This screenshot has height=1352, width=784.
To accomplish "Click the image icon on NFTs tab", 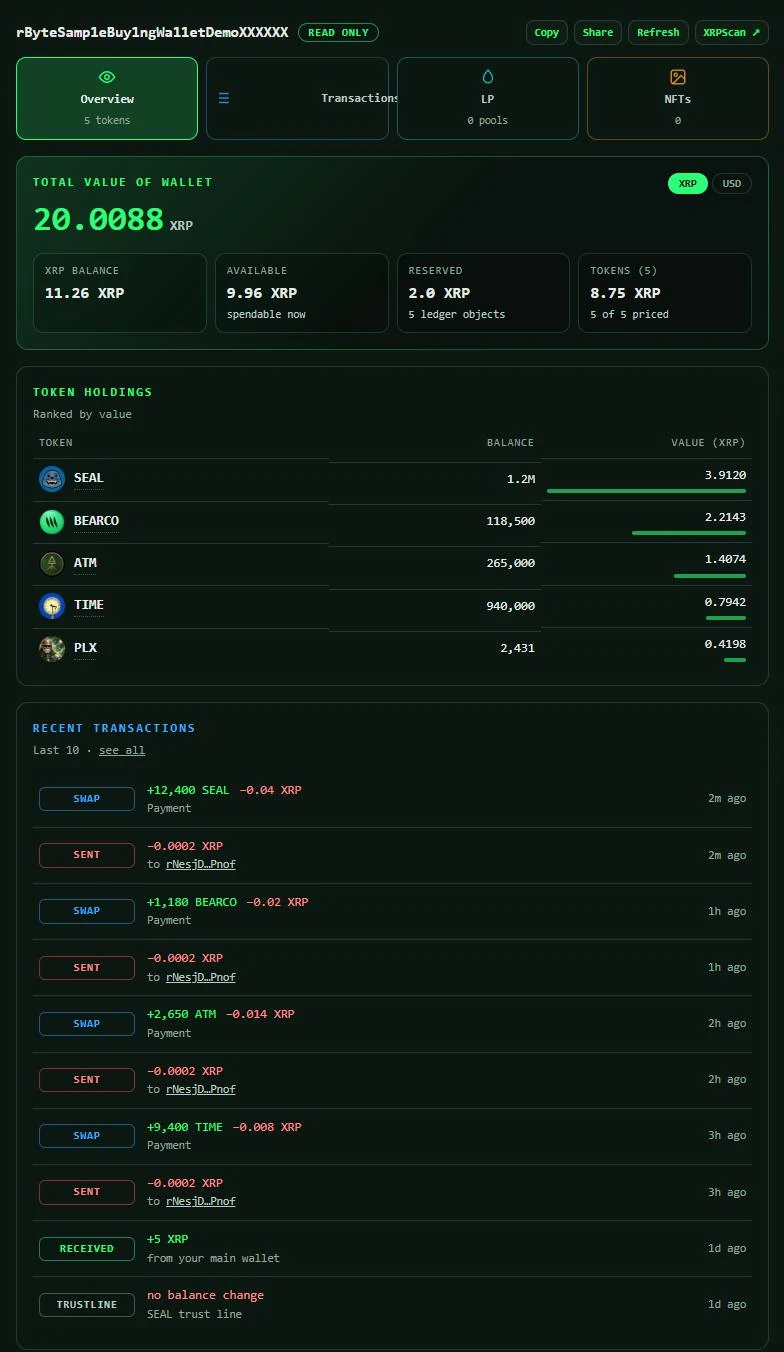I will [678, 77].
